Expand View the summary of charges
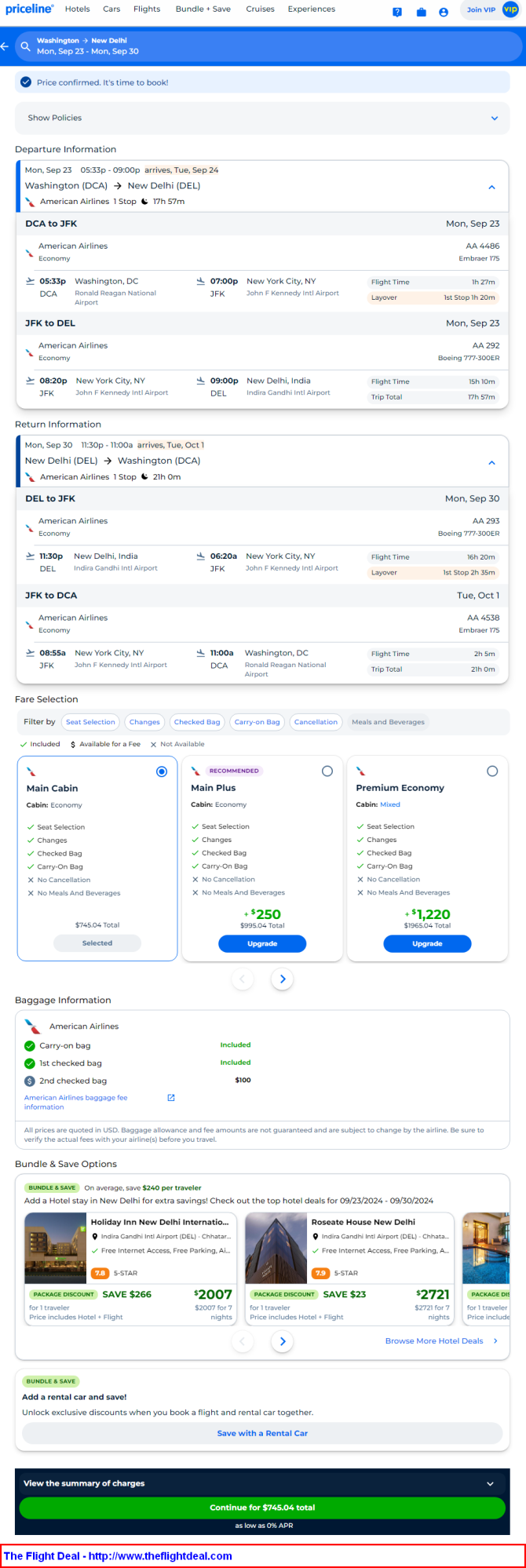 (262, 1483)
